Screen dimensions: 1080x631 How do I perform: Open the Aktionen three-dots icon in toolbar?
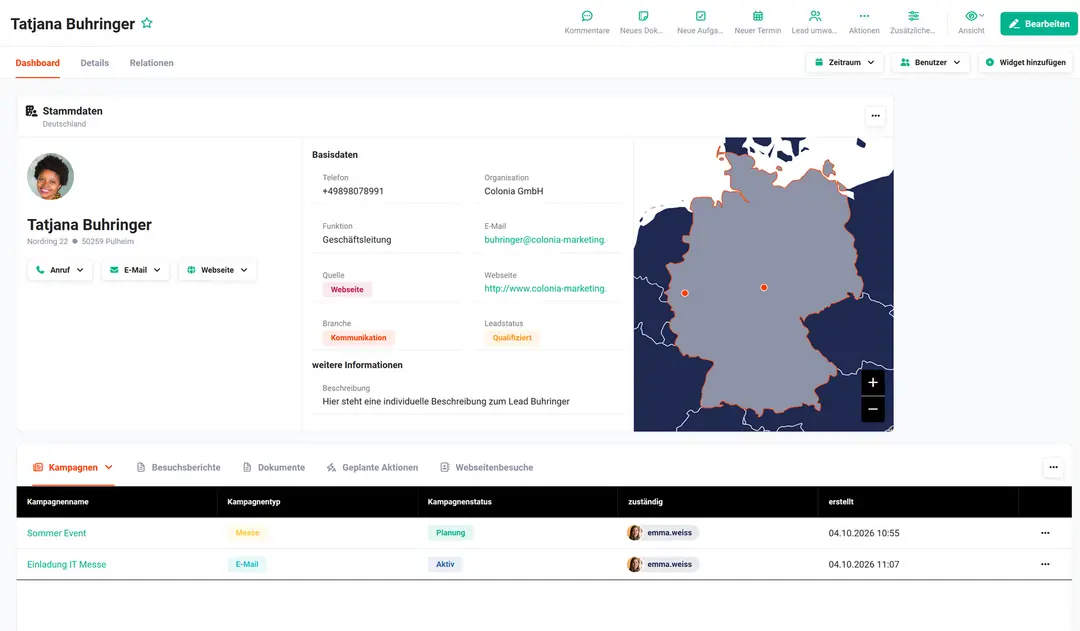pos(864,16)
